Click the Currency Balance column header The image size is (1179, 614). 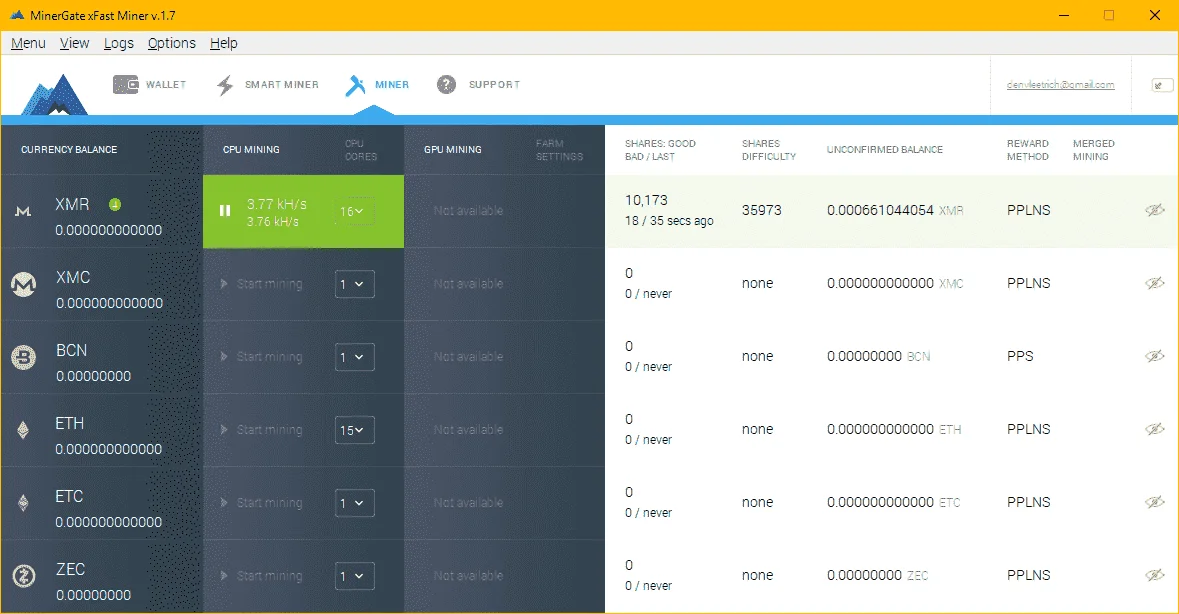point(69,150)
